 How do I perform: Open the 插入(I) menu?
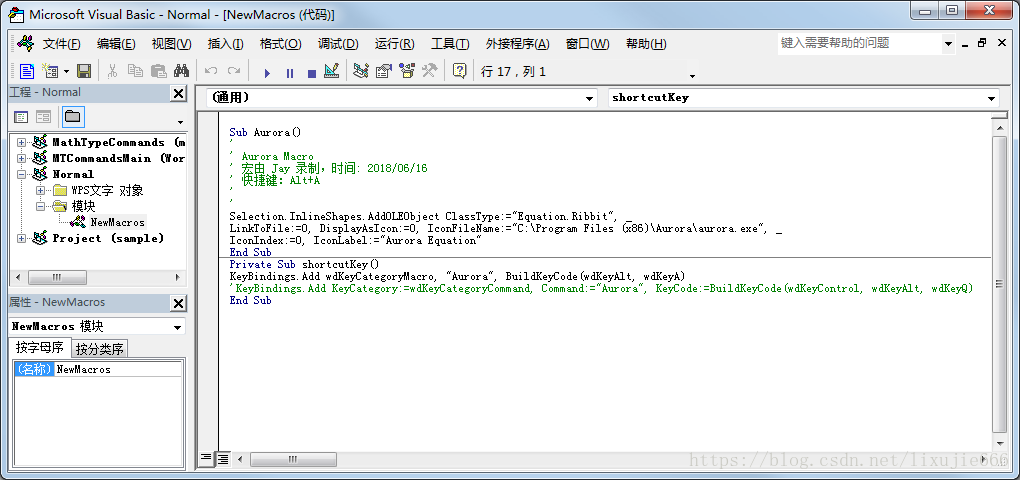point(225,44)
